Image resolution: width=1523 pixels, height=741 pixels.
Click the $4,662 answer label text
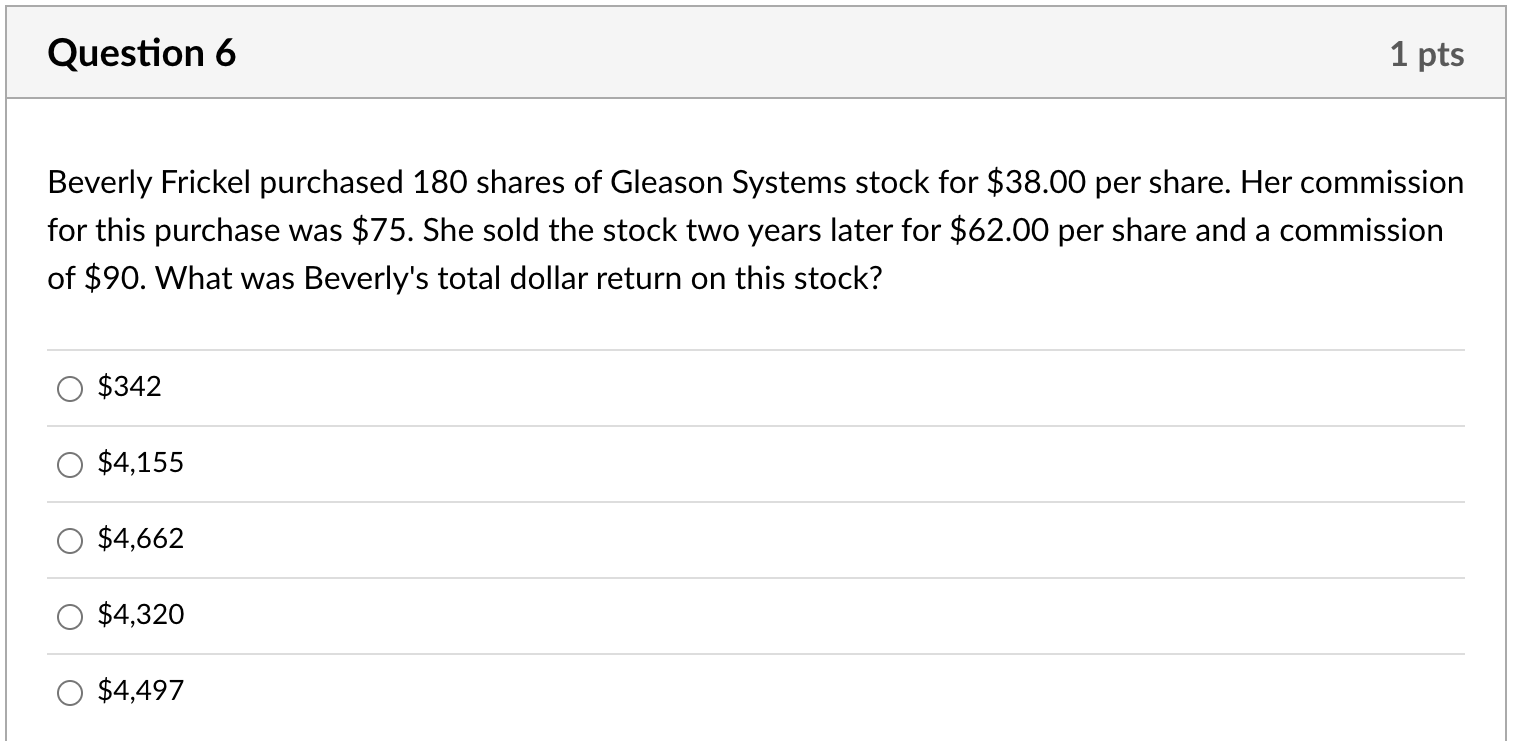(140, 539)
